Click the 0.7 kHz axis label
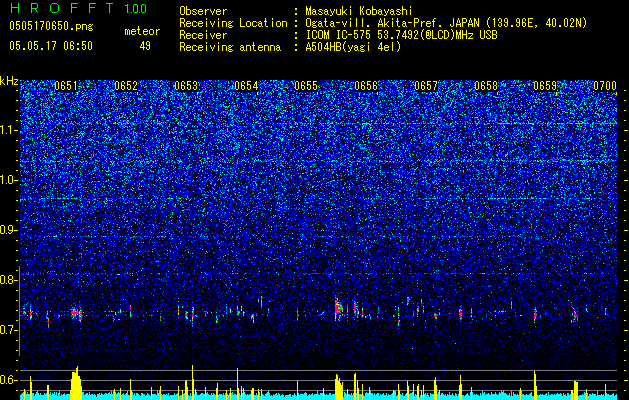Viewport: 629px width, 400px height. click(9, 330)
